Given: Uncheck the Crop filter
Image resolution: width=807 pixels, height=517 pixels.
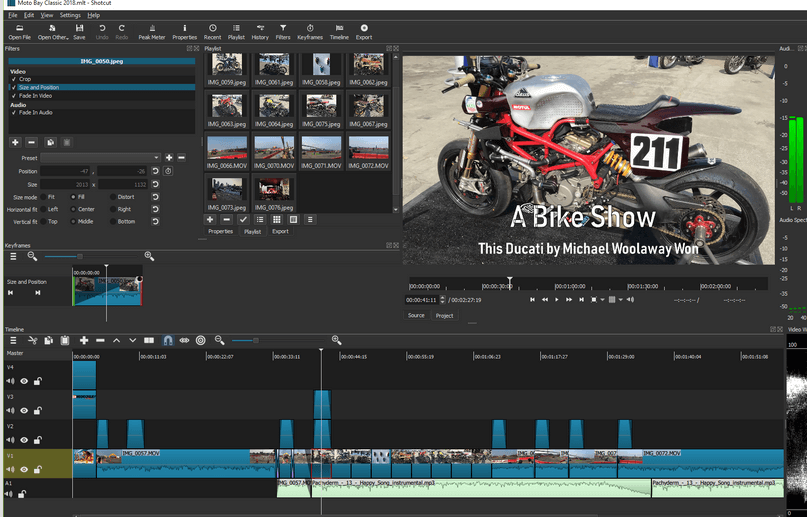Looking at the screenshot, I should [x=14, y=79].
